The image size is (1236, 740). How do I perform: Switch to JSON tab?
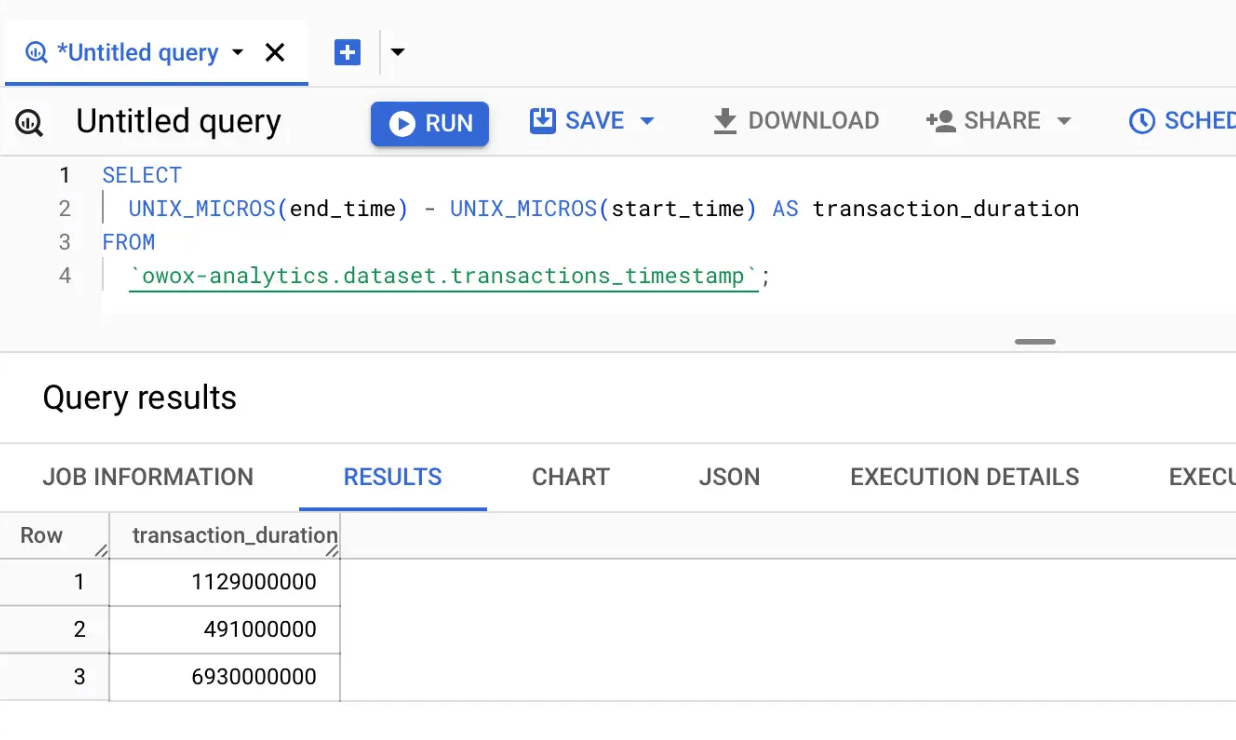(730, 477)
